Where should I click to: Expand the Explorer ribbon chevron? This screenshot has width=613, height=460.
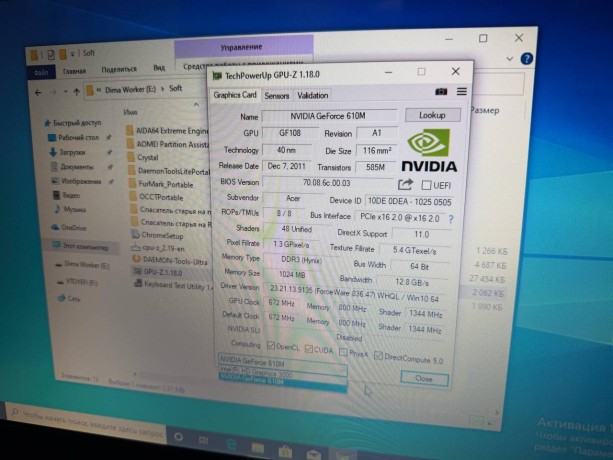509,59
